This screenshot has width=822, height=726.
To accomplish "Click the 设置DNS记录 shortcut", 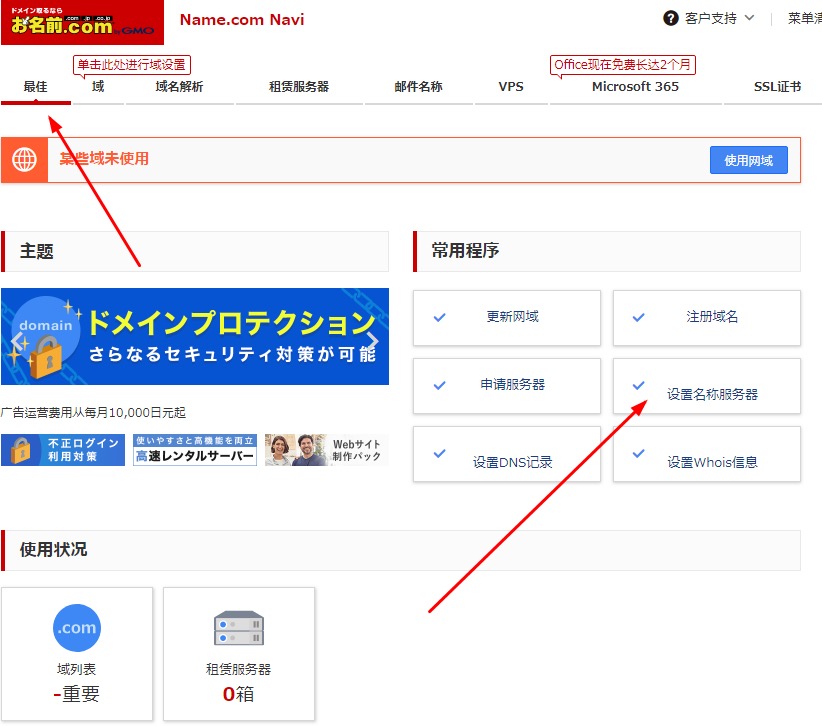I will [x=507, y=456].
